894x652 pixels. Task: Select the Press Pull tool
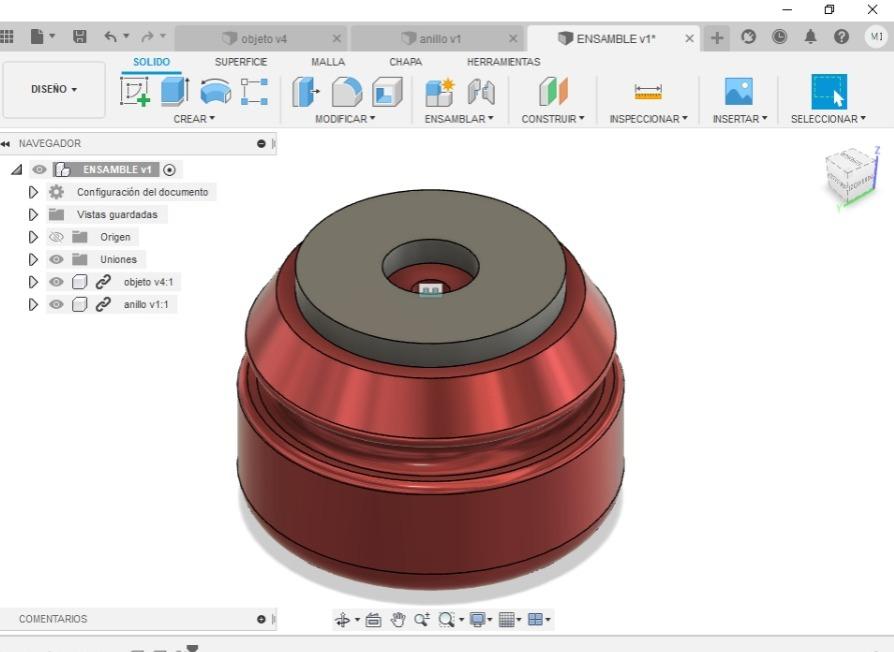306,92
